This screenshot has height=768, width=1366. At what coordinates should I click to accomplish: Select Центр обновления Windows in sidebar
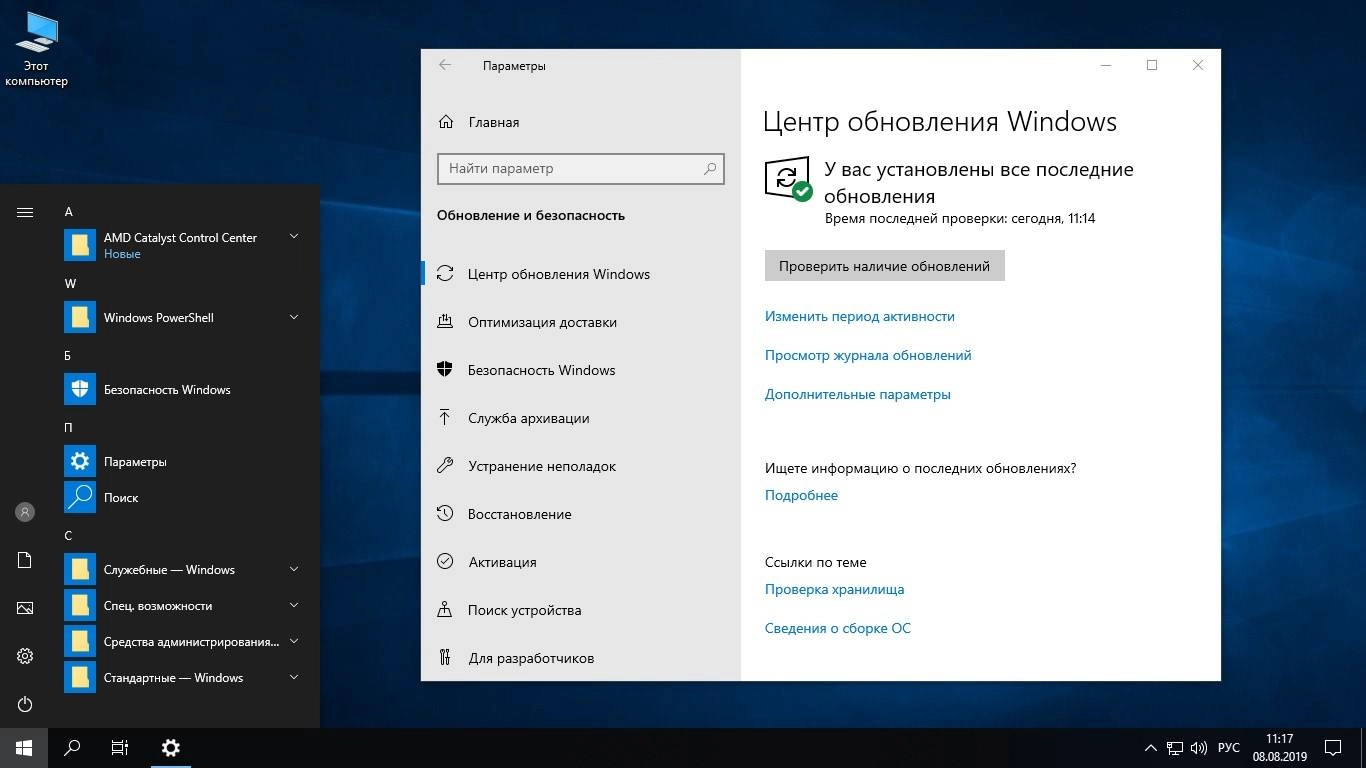click(x=581, y=274)
